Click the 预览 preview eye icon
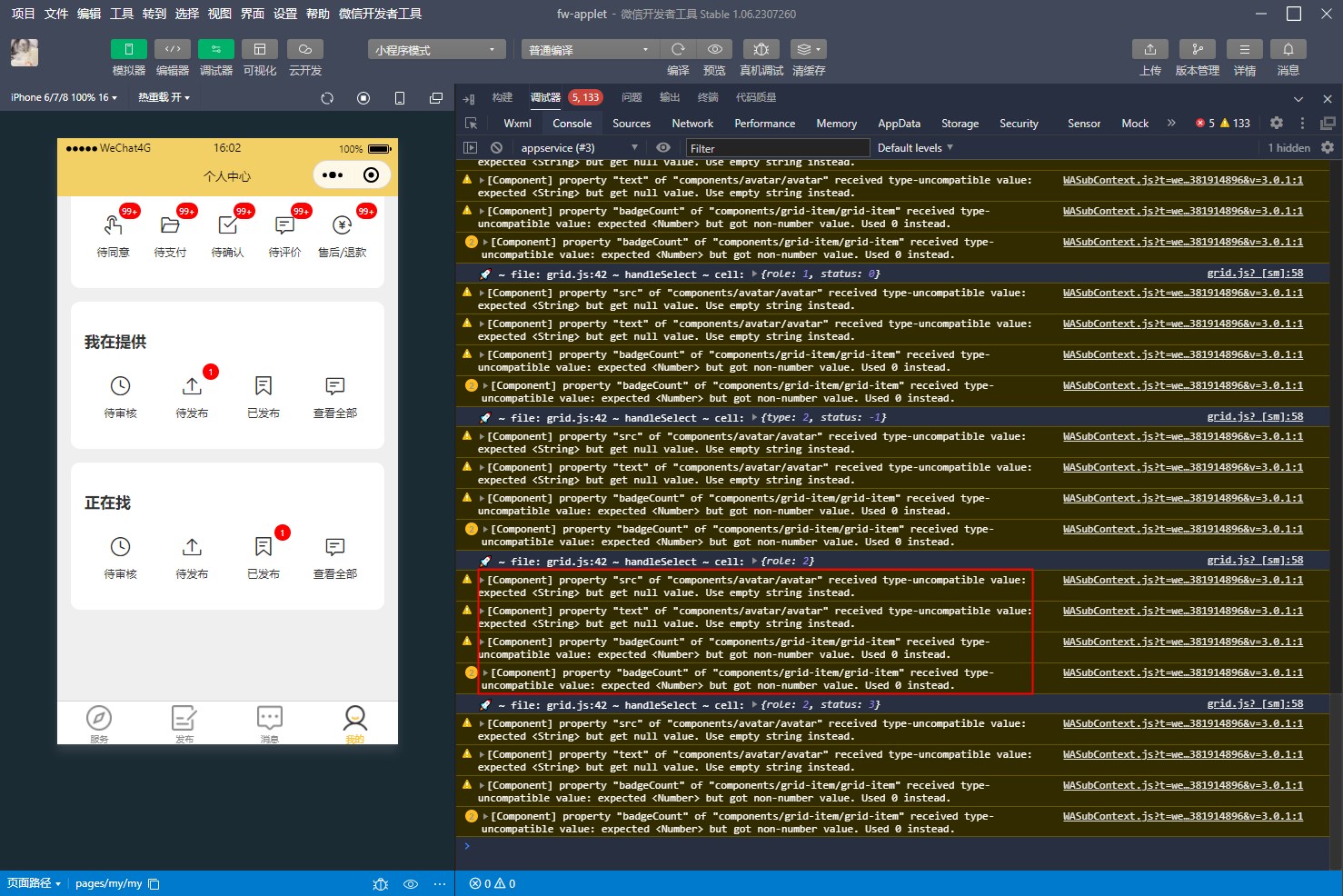The height and width of the screenshot is (896, 1343). [715, 49]
